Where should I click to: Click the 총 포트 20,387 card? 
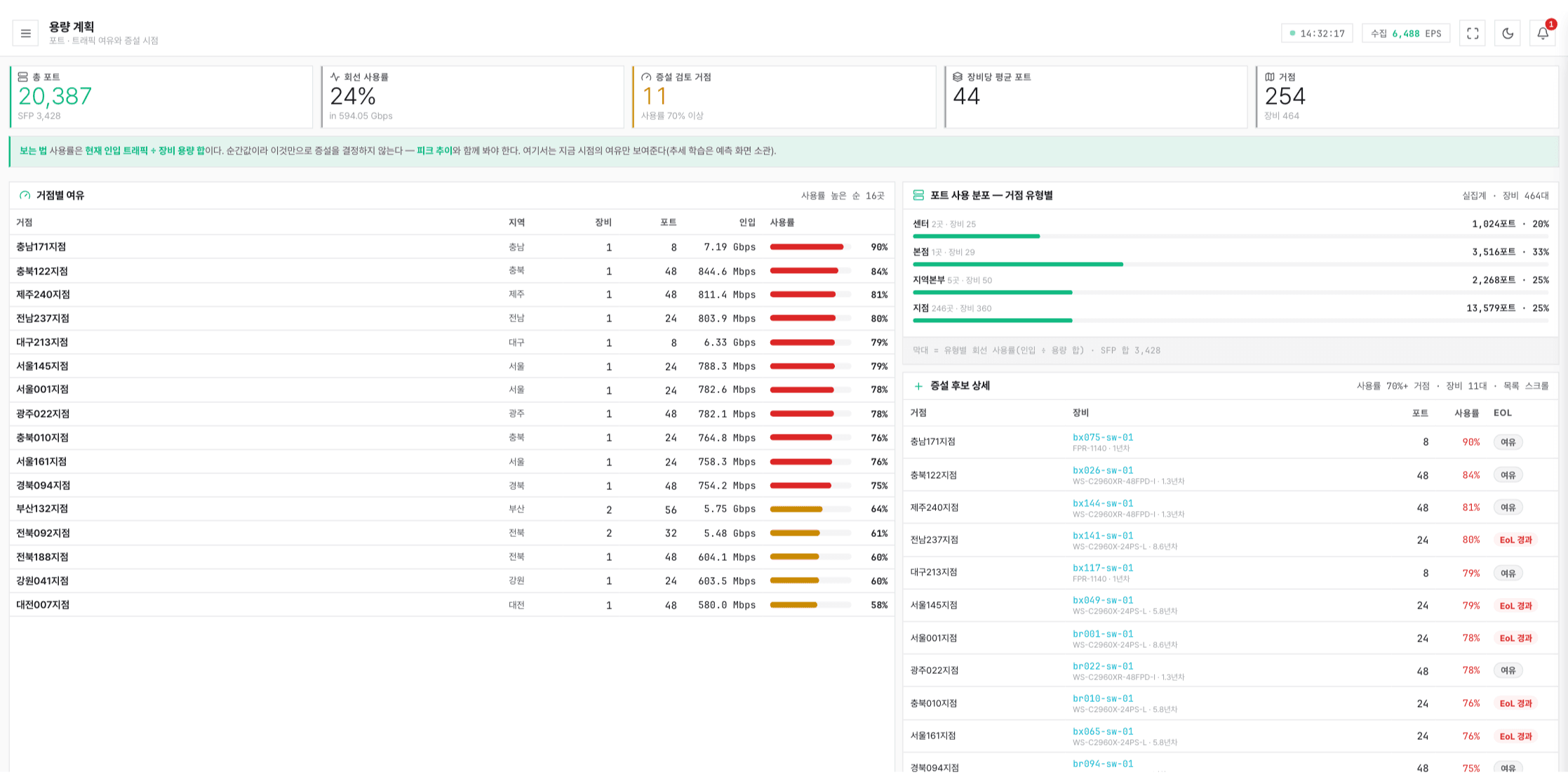pyautogui.click(x=161, y=97)
